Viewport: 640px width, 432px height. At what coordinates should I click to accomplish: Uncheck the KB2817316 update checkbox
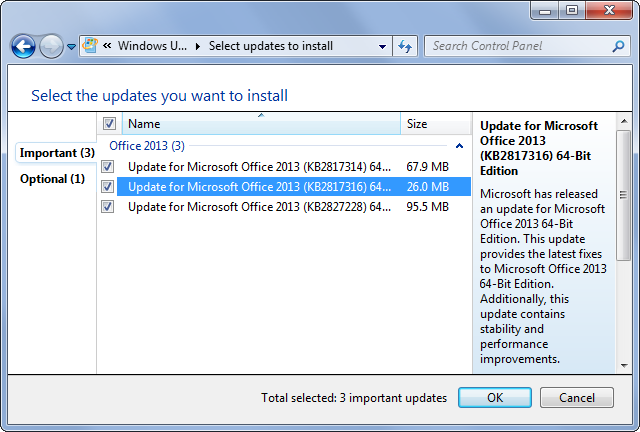(108, 186)
